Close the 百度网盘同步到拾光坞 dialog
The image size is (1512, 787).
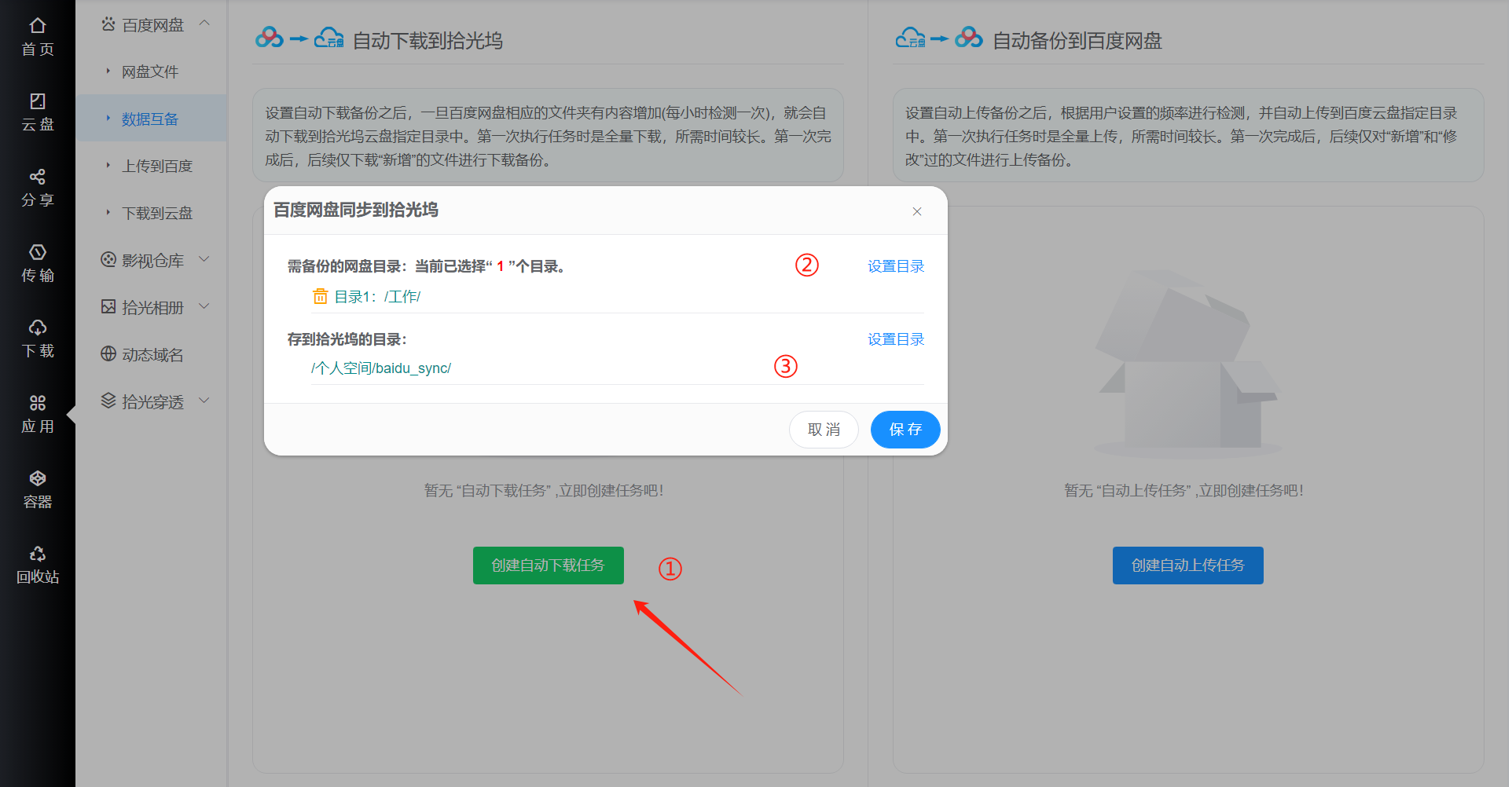click(x=916, y=211)
